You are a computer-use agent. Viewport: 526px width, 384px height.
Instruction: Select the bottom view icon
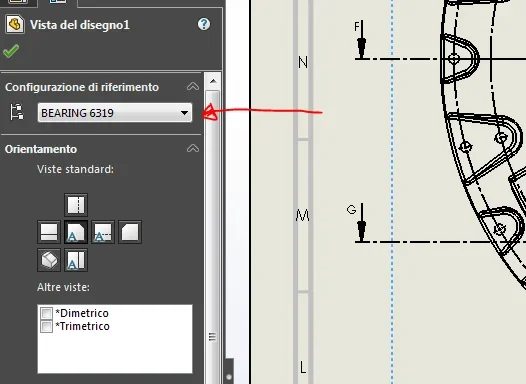point(76,260)
